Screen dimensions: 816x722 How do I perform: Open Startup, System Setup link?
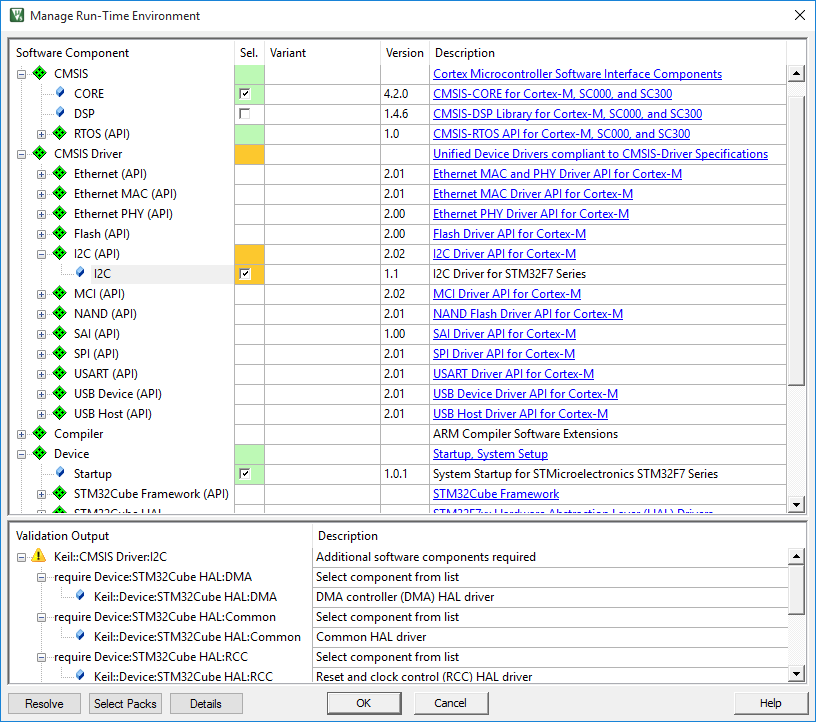pos(490,454)
